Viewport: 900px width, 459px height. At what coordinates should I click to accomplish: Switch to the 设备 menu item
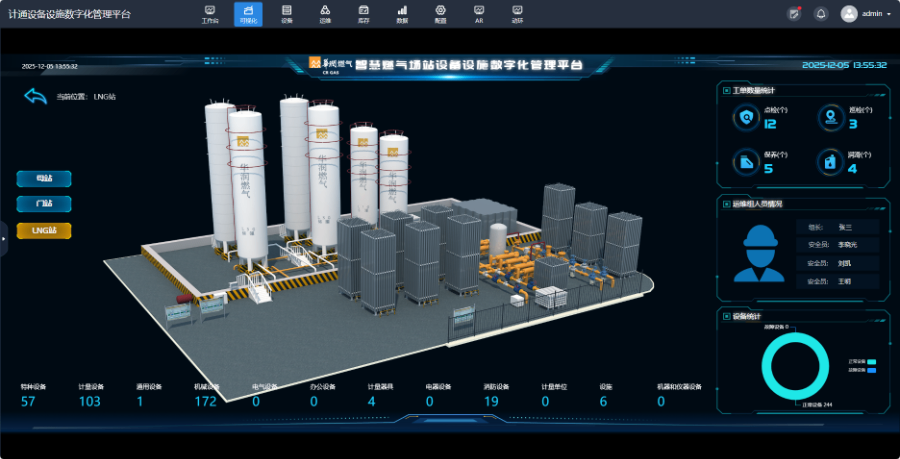(287, 14)
